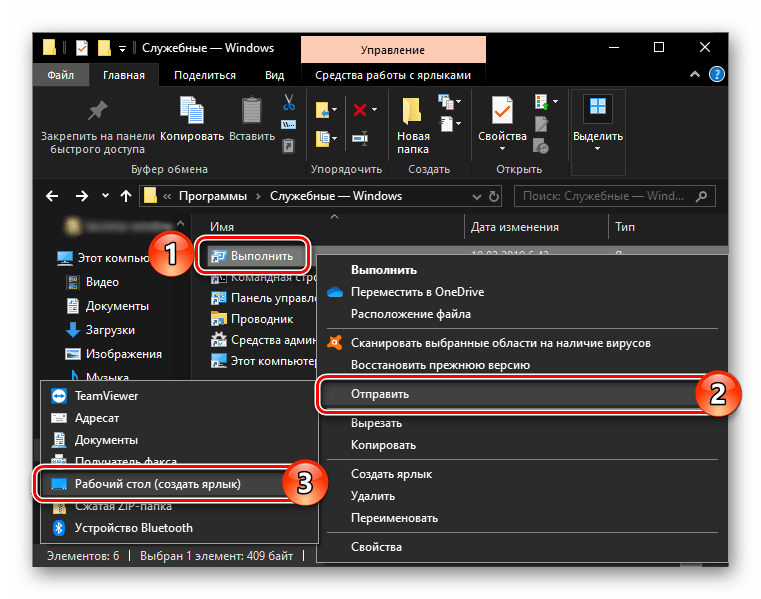Click the Up one level arrow

[x=126, y=196]
